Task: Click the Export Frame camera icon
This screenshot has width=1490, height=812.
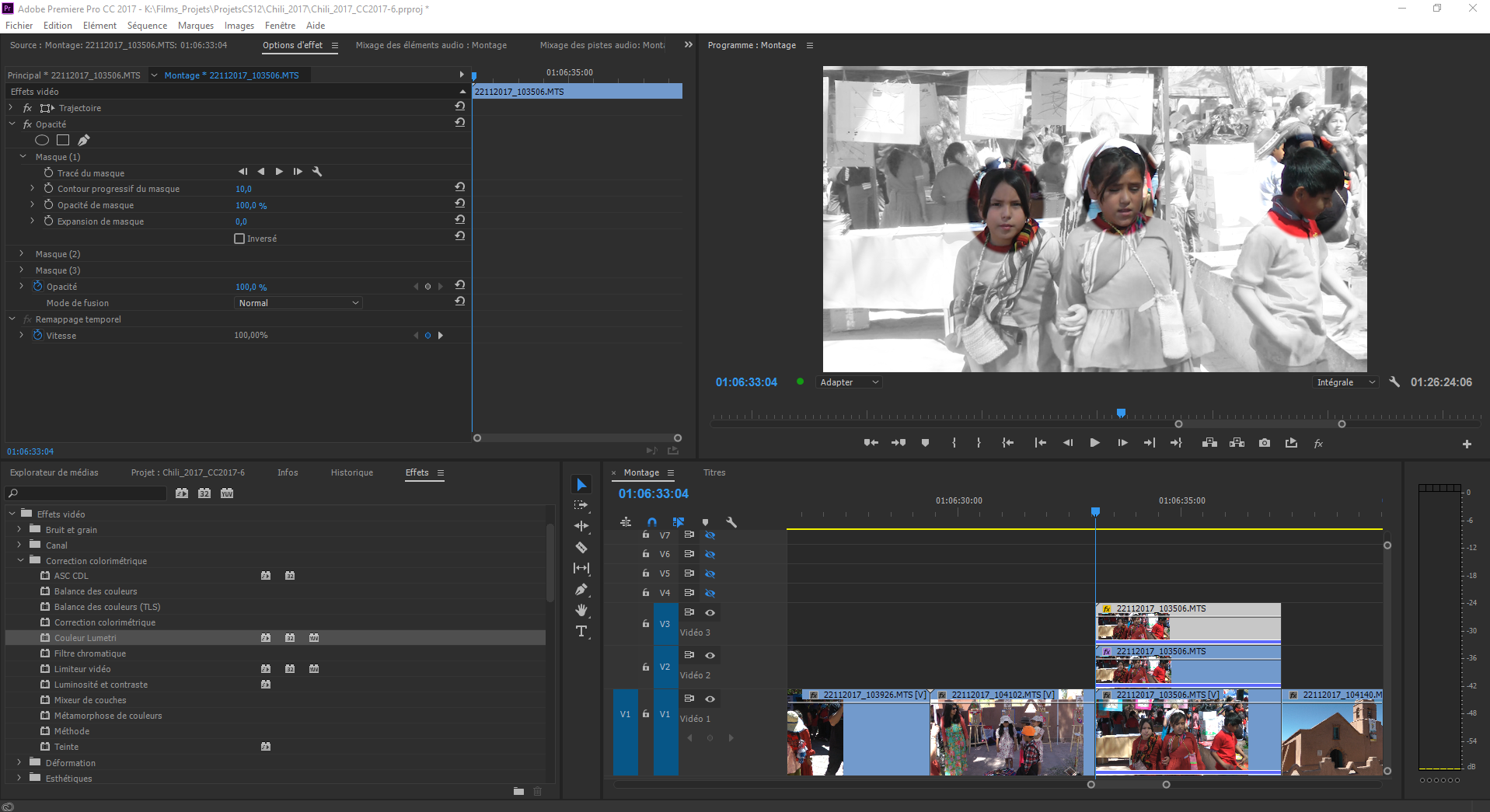Action: [x=1265, y=443]
